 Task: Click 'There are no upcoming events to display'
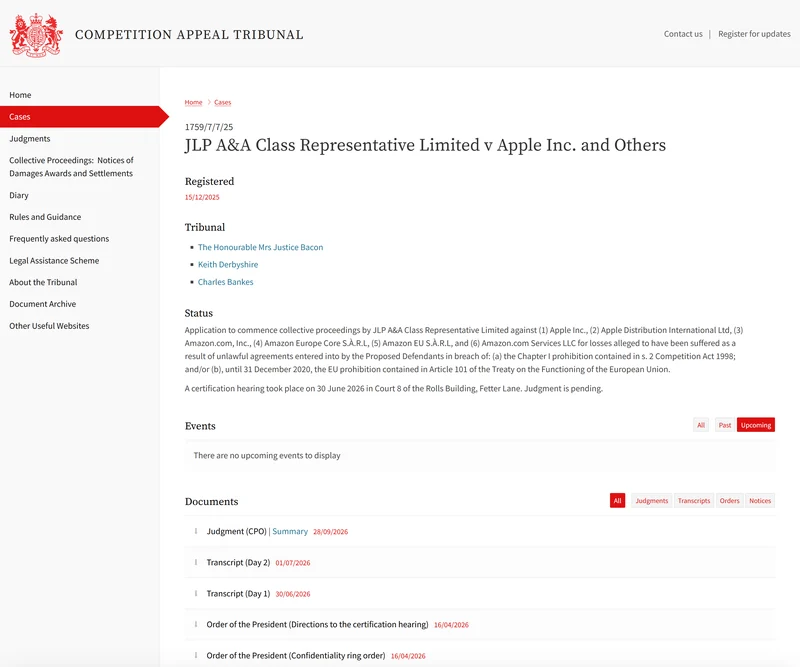click(267, 456)
